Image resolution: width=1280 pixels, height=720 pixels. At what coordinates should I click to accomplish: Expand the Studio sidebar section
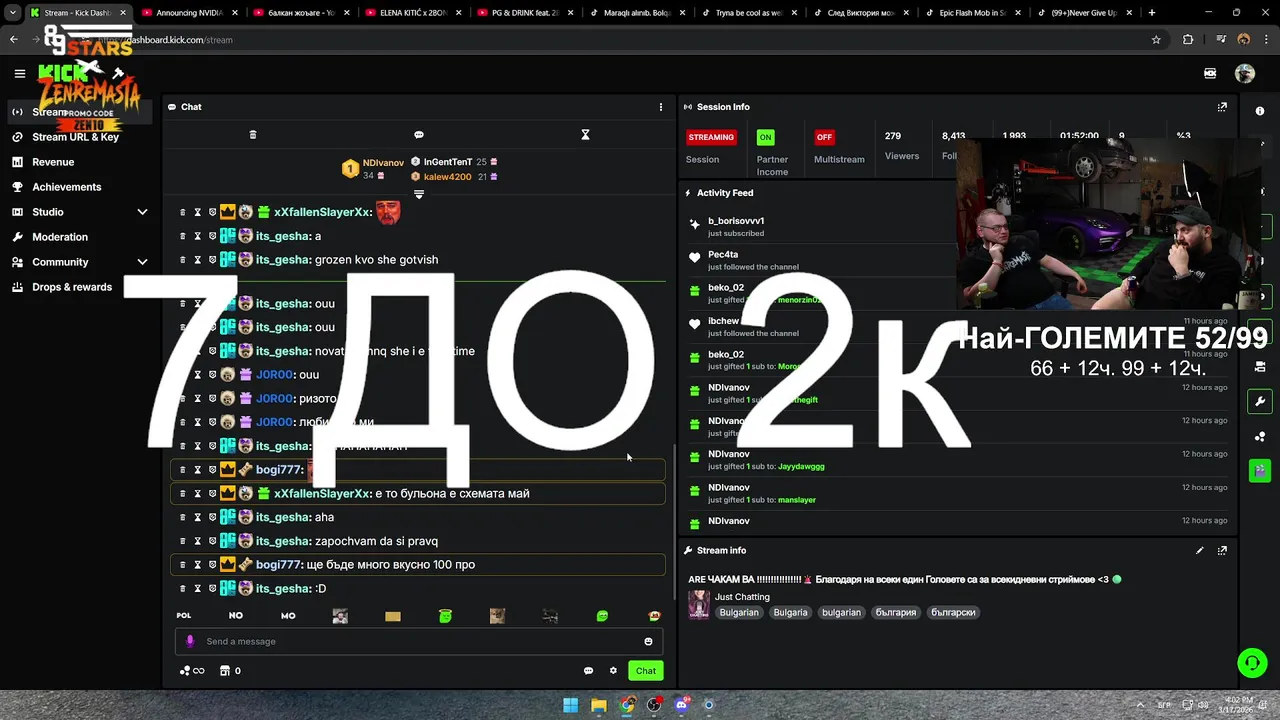[80, 212]
